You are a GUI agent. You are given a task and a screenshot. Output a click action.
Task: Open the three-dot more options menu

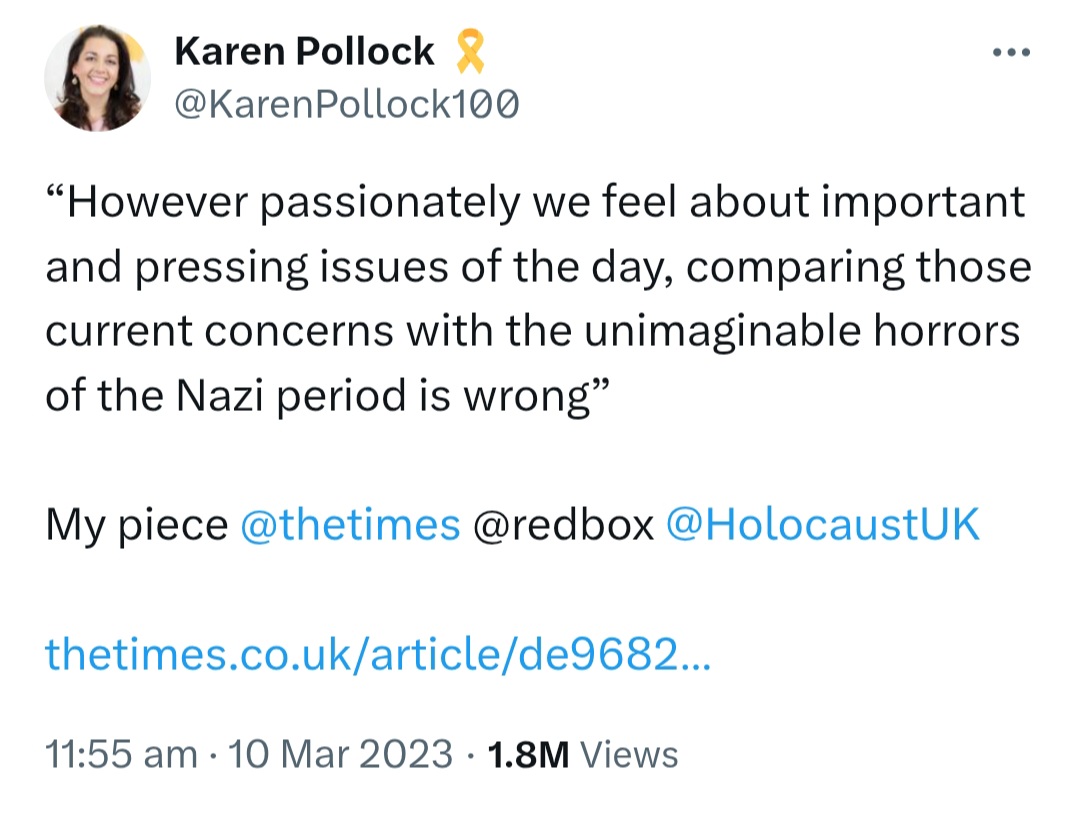pyautogui.click(x=1011, y=52)
